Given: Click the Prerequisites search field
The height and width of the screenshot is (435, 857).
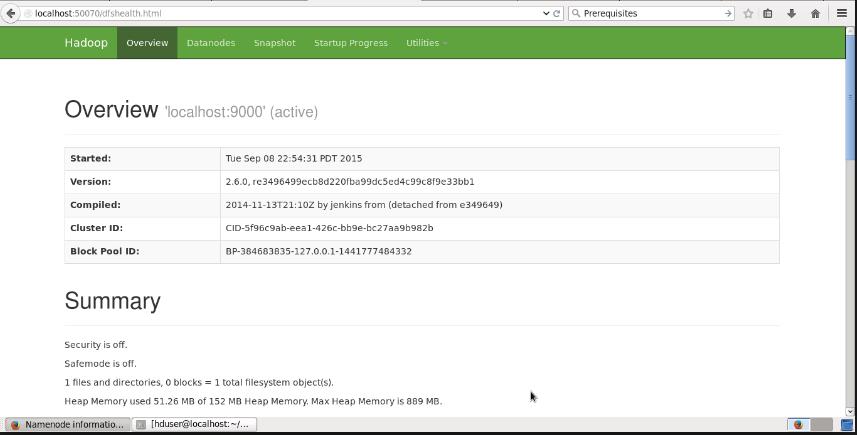Looking at the screenshot, I should pos(653,13).
